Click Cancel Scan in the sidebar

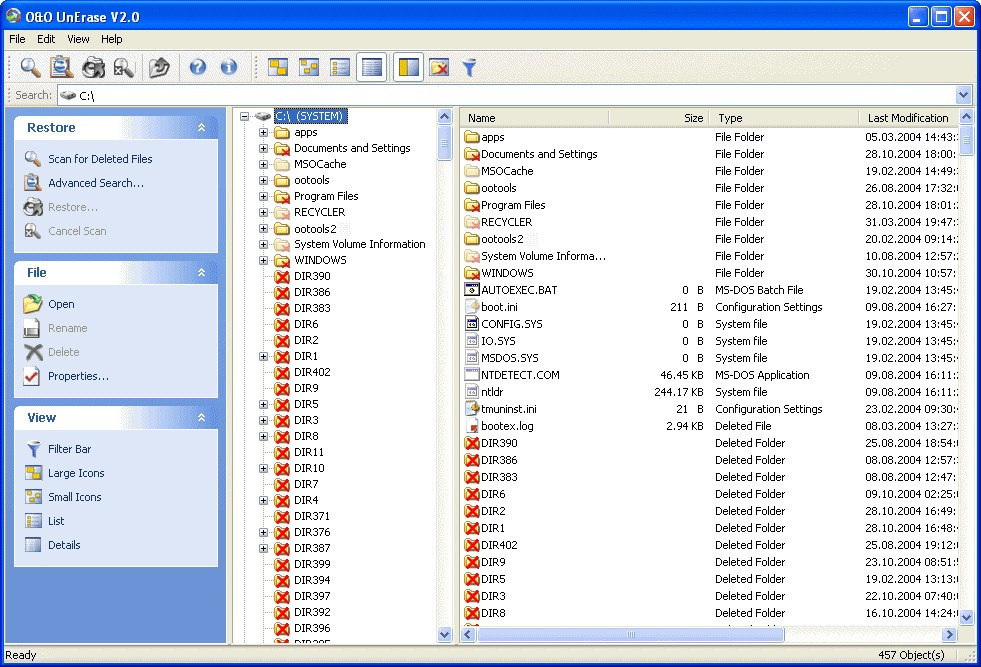(x=77, y=231)
